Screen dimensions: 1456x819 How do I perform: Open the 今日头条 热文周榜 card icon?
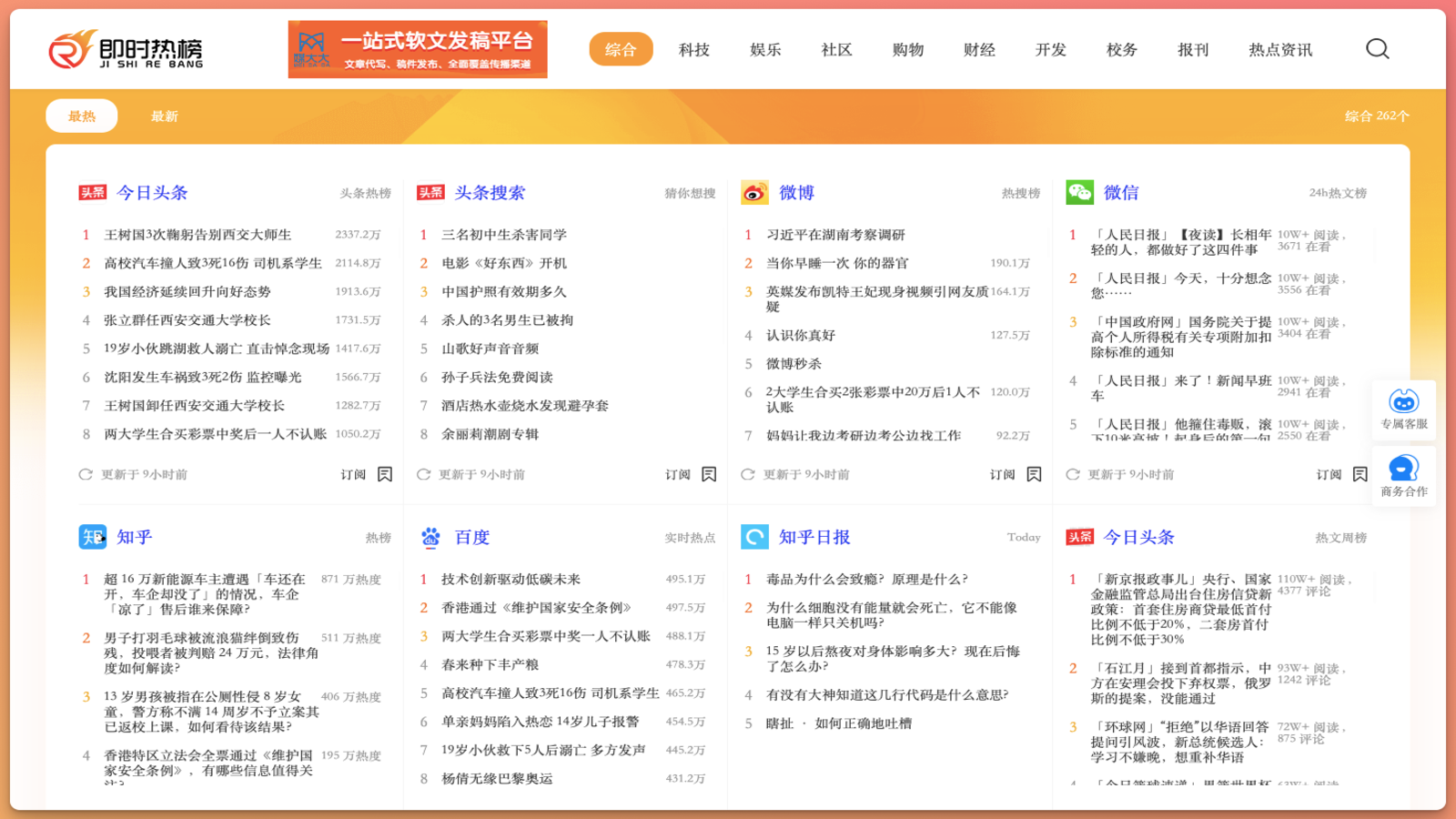pyautogui.click(x=1079, y=537)
